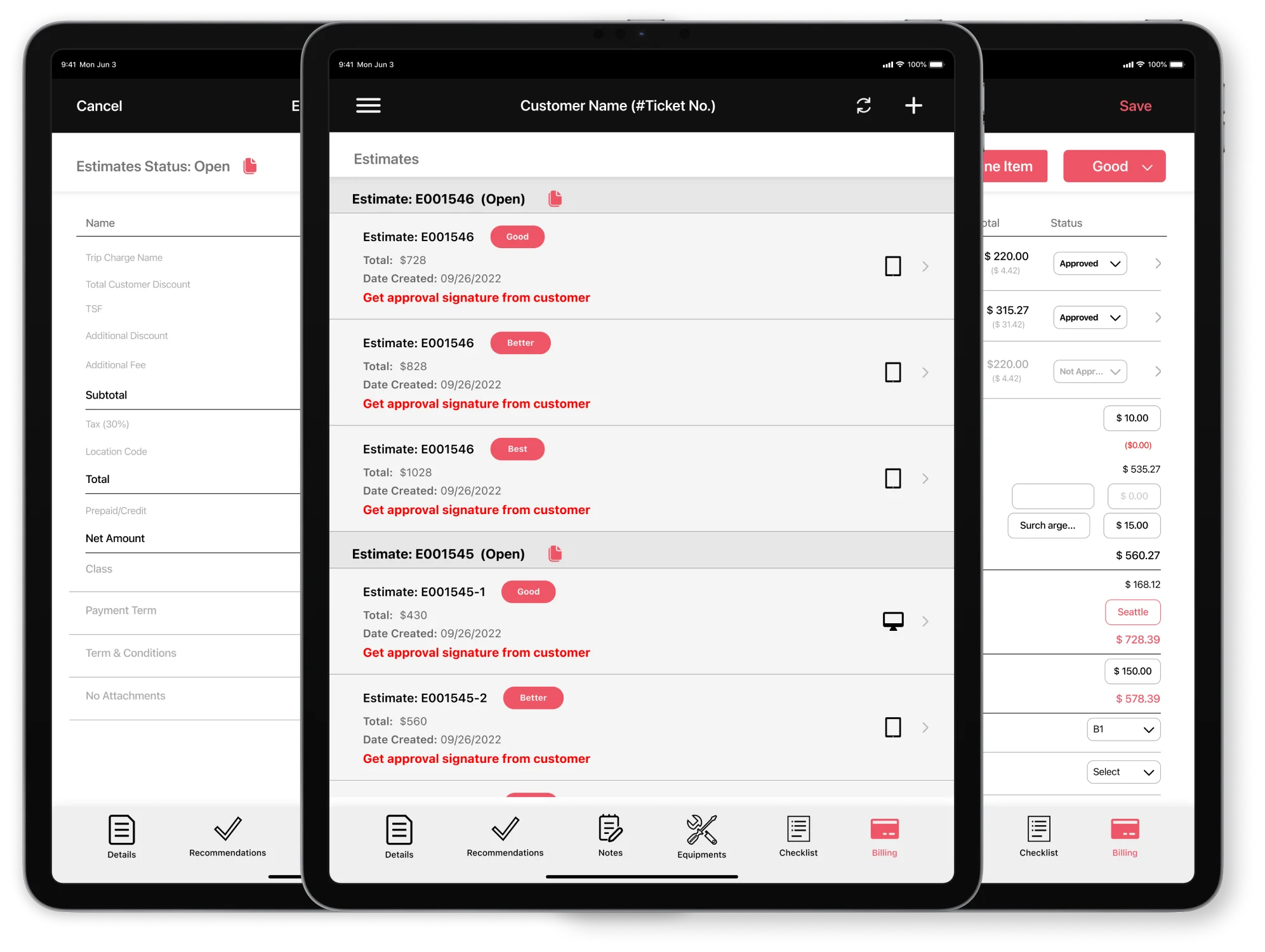Toggle checkbox on Estimate E001546 Best

[x=892, y=479]
